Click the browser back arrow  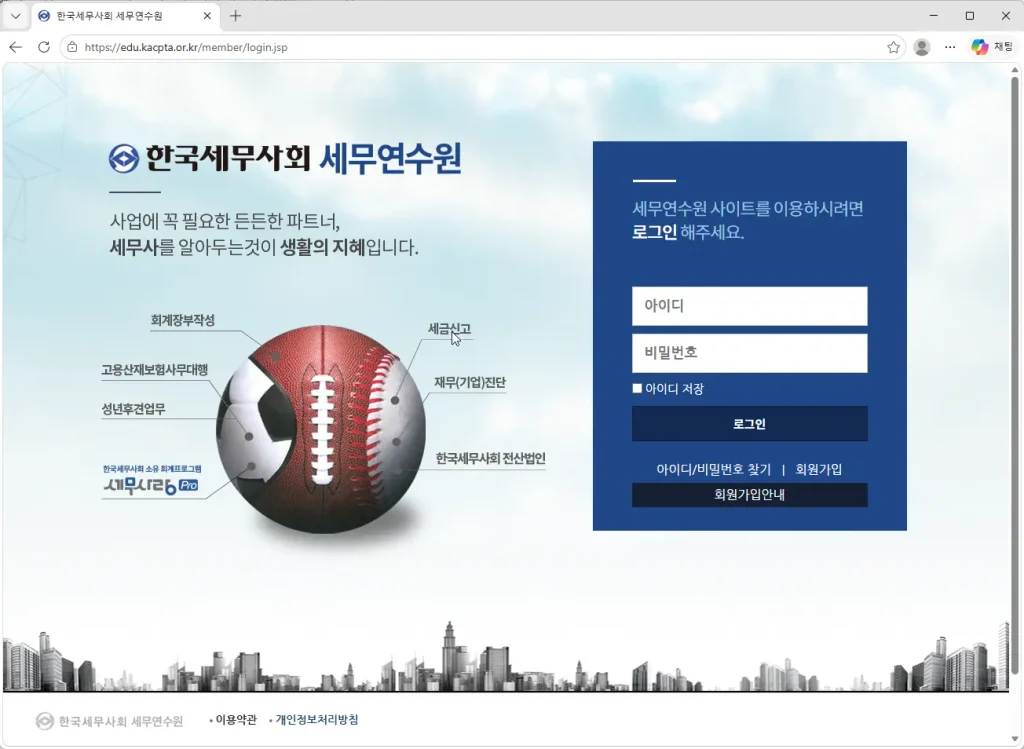click(16, 47)
